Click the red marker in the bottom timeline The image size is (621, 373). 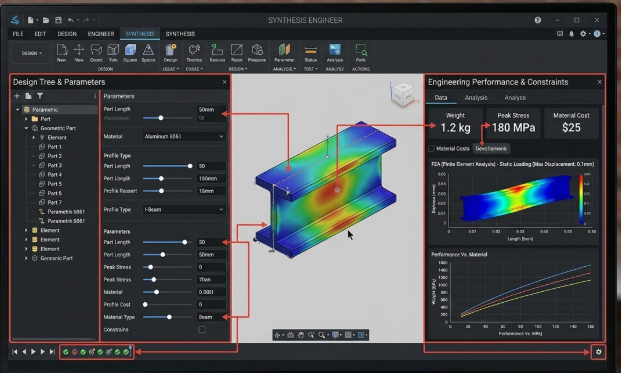[74, 352]
